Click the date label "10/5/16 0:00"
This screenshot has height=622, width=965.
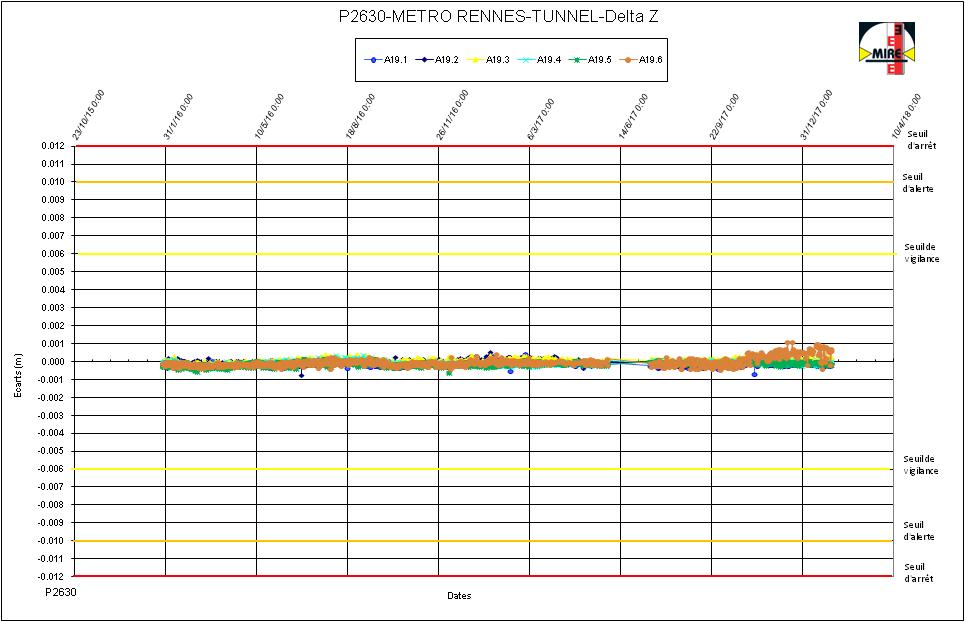click(x=269, y=117)
